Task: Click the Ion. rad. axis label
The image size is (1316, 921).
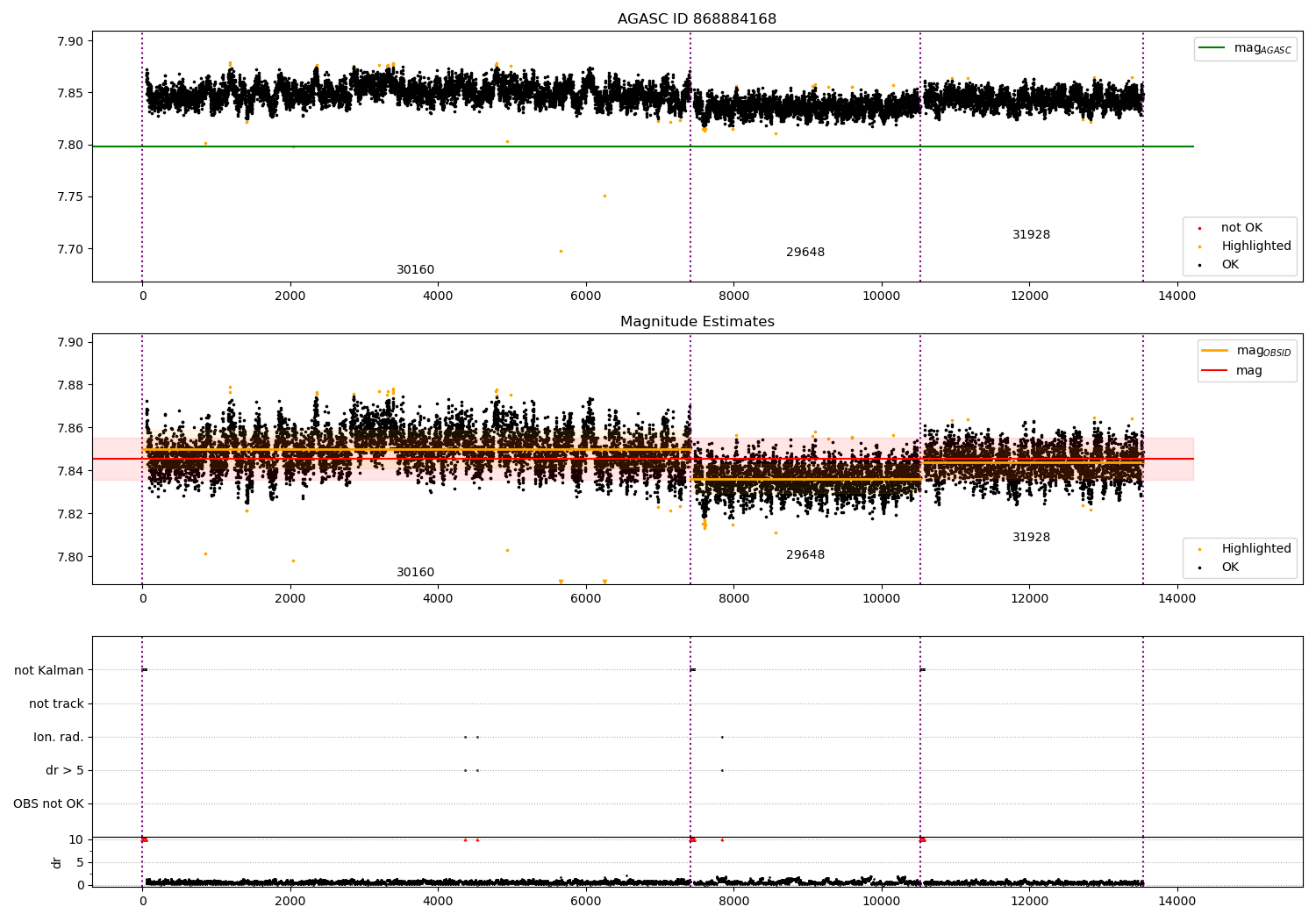Action: point(59,738)
